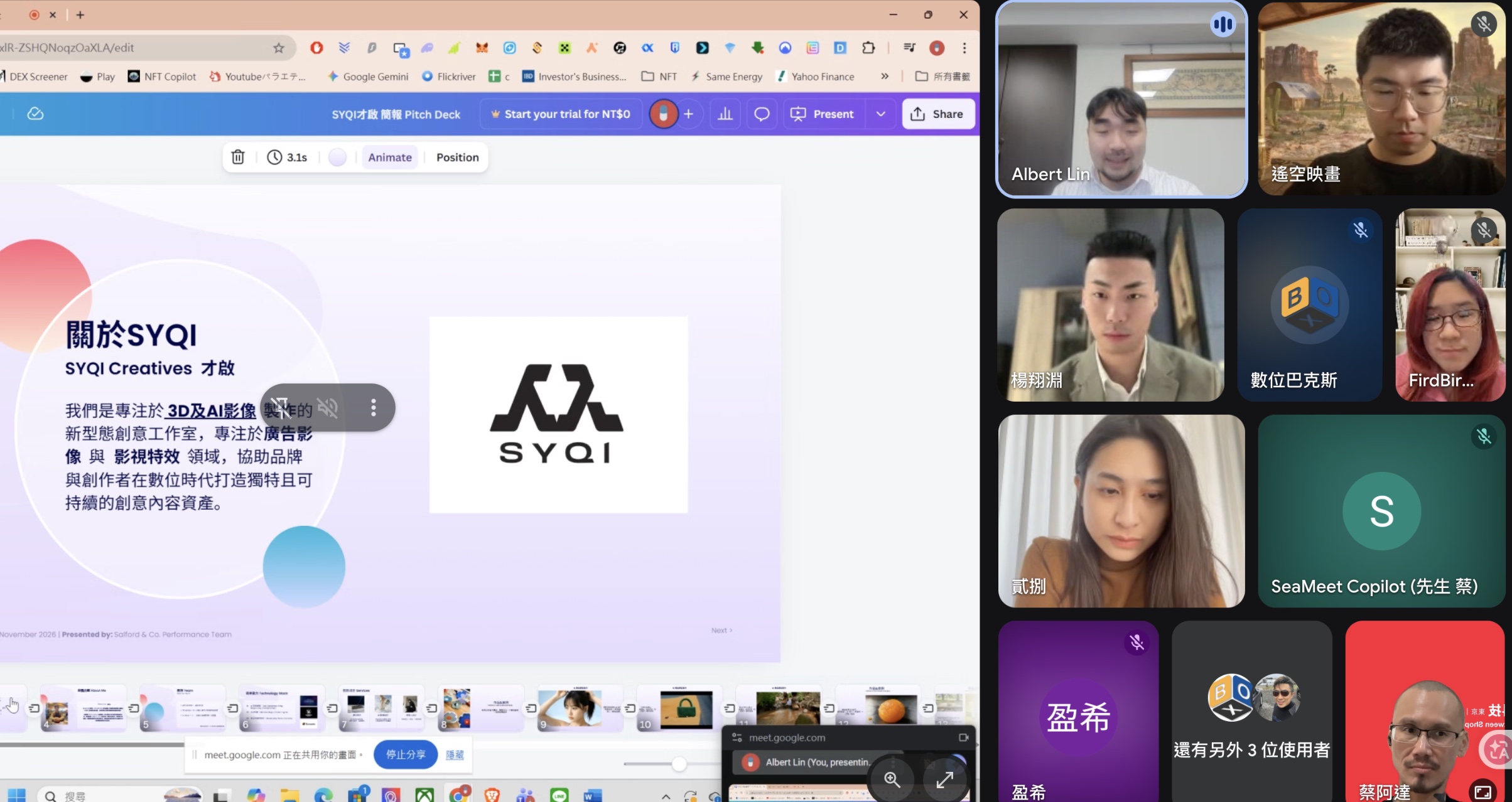Open the Animate tab
Viewport: 1512px width, 802px height.
point(390,157)
